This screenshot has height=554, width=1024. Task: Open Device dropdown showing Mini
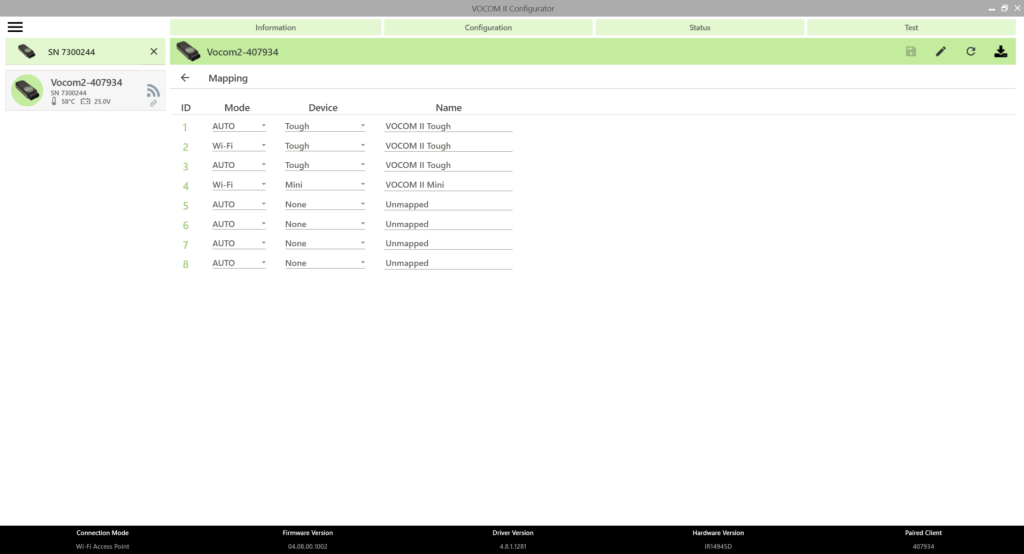[x=325, y=185]
